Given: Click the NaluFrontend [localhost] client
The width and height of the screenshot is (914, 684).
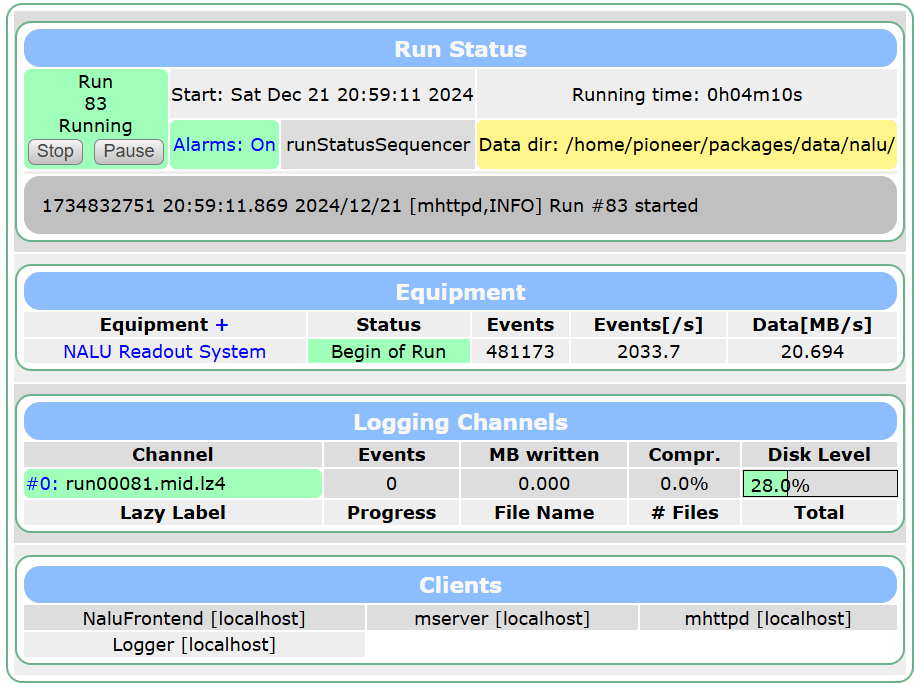Looking at the screenshot, I should (x=194, y=618).
